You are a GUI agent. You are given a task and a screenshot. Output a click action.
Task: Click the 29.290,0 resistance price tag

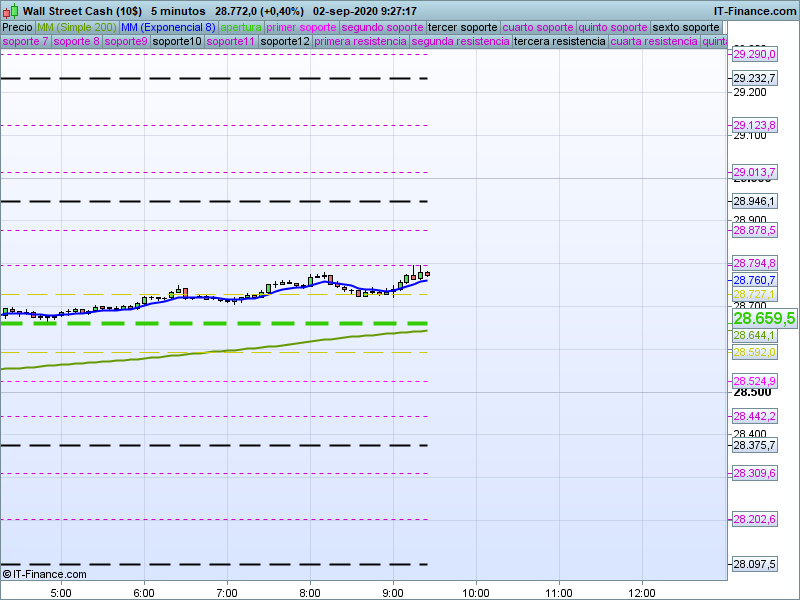pyautogui.click(x=755, y=54)
